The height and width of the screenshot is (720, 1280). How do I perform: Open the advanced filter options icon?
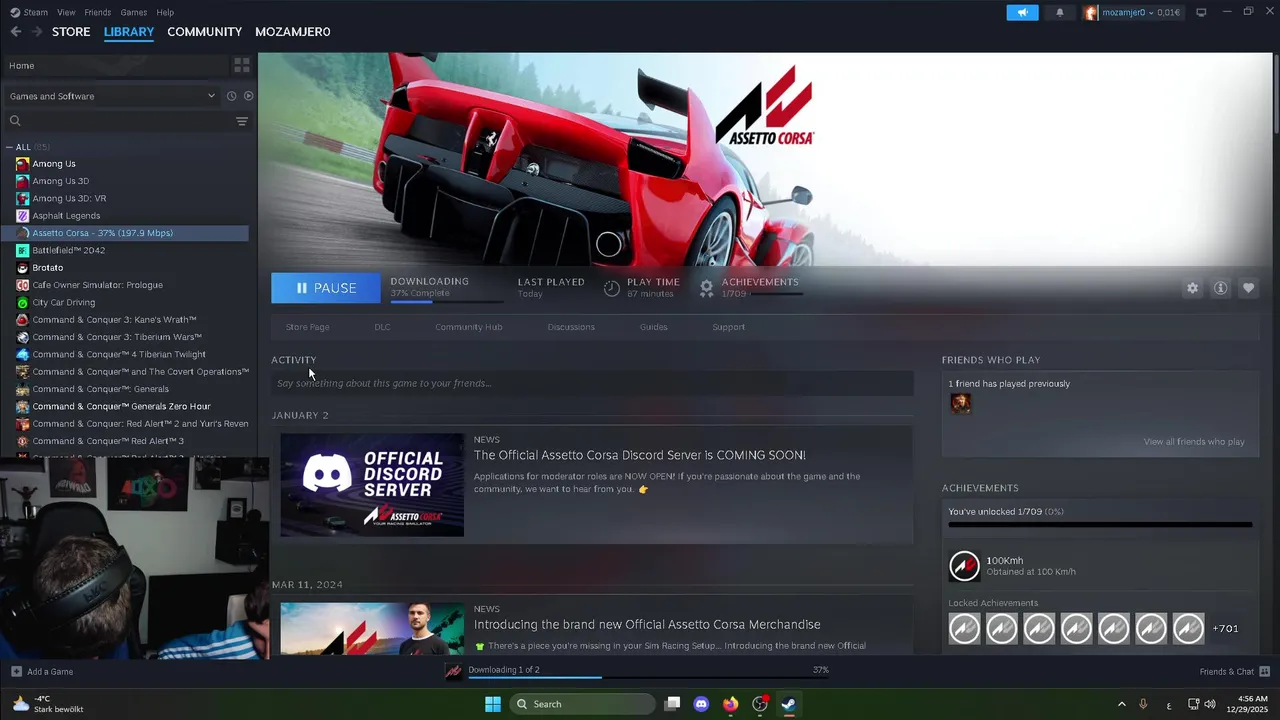pos(242,121)
